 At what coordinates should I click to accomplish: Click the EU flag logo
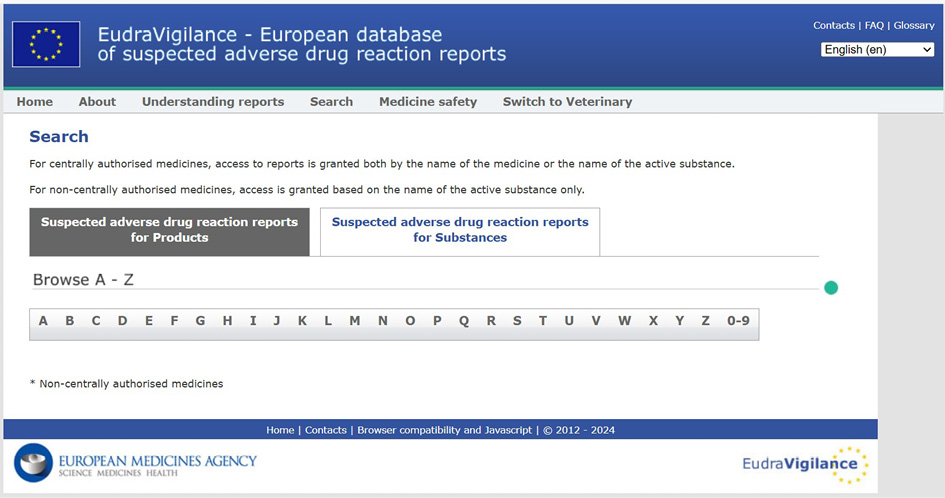click(46, 44)
